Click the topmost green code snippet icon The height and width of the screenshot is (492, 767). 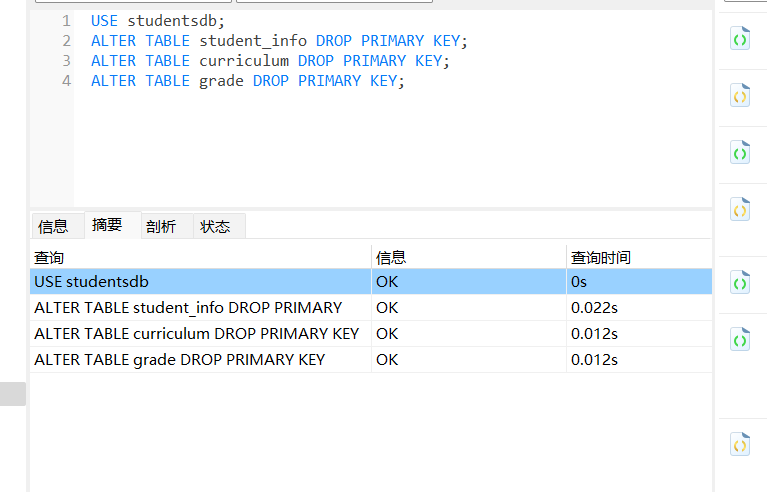739,40
